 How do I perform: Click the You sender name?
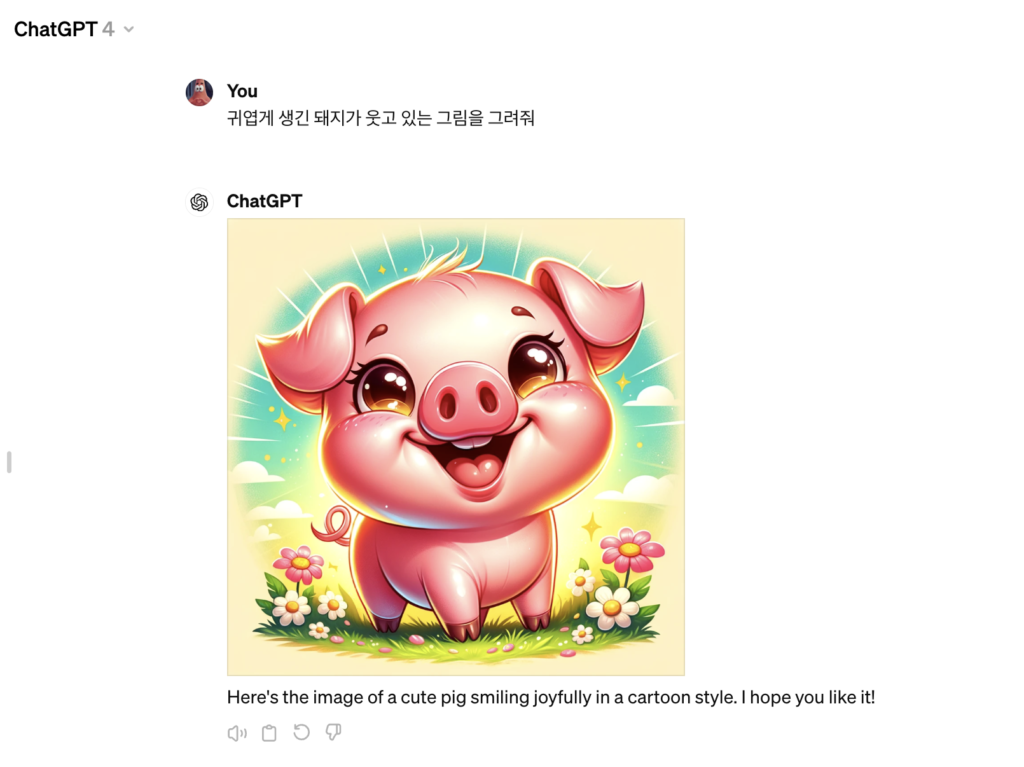click(x=242, y=91)
